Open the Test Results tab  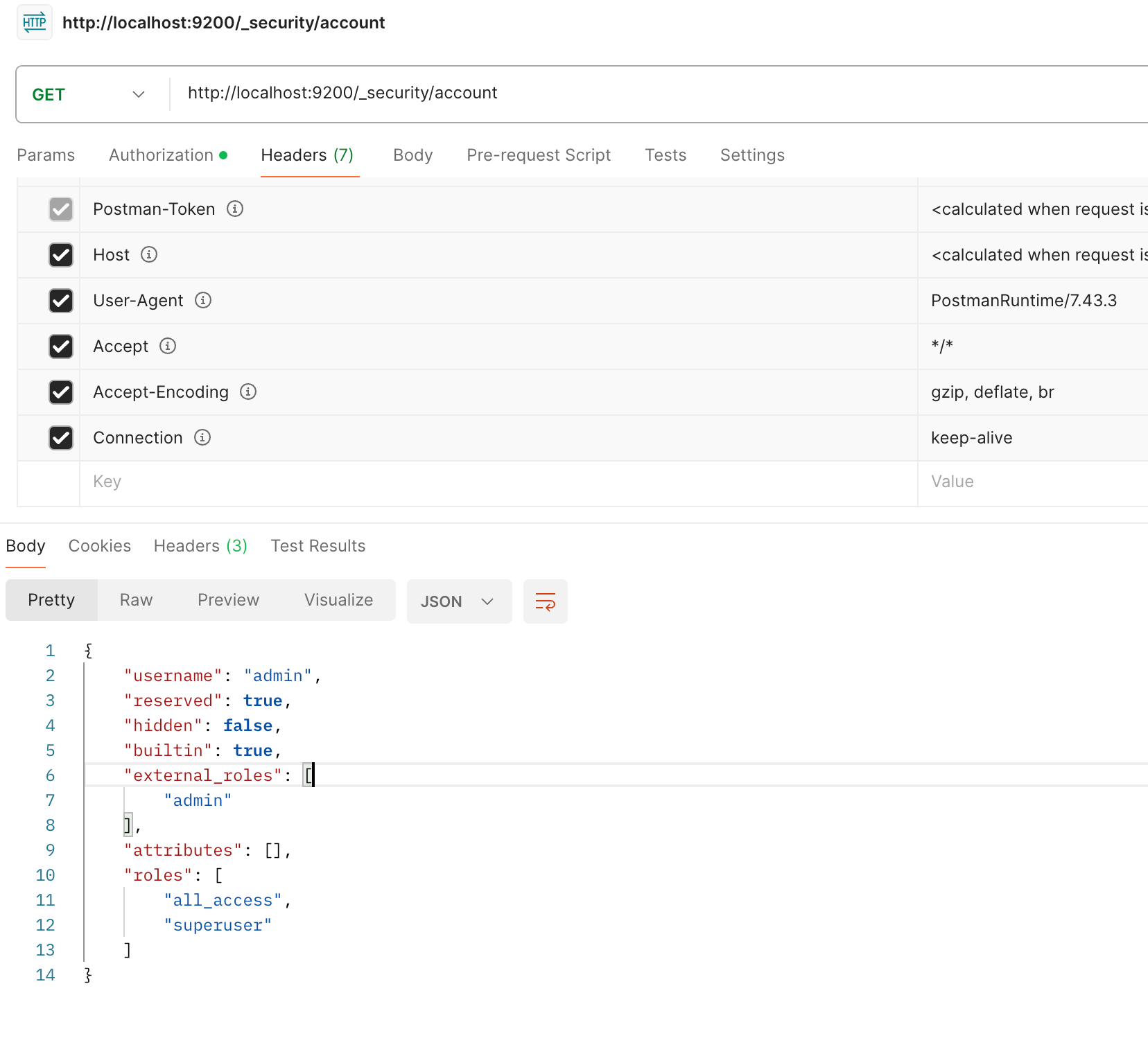click(x=318, y=546)
